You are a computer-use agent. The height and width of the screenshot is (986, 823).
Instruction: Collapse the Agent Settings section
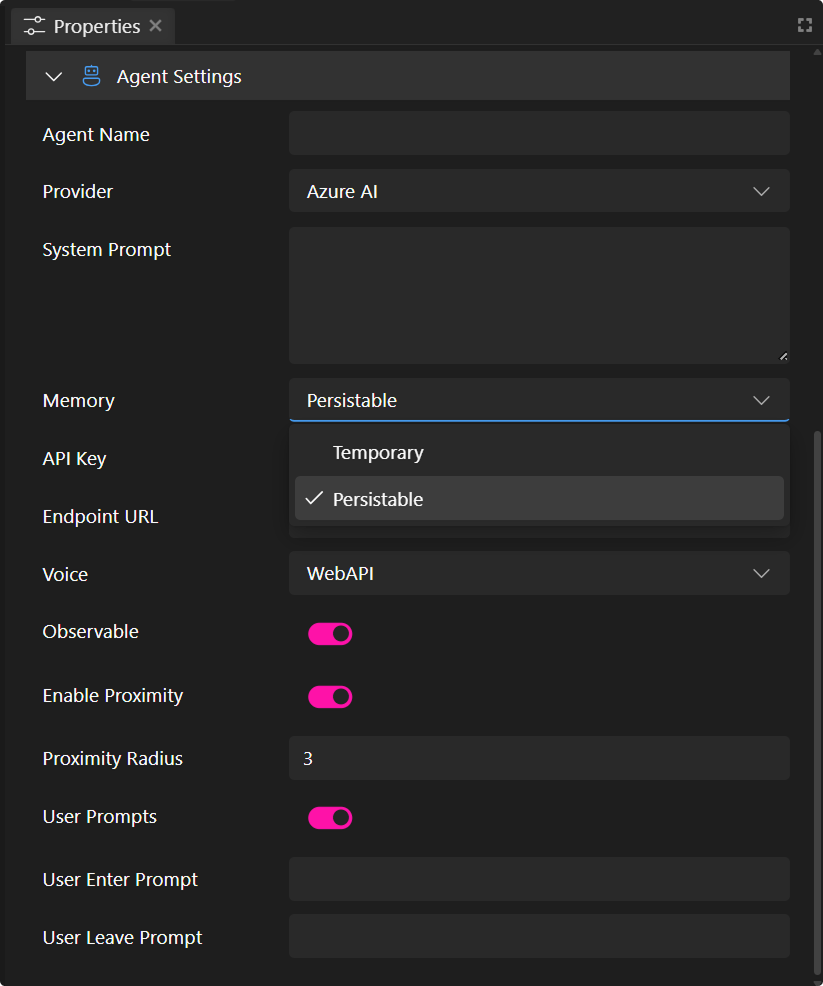tap(53, 75)
